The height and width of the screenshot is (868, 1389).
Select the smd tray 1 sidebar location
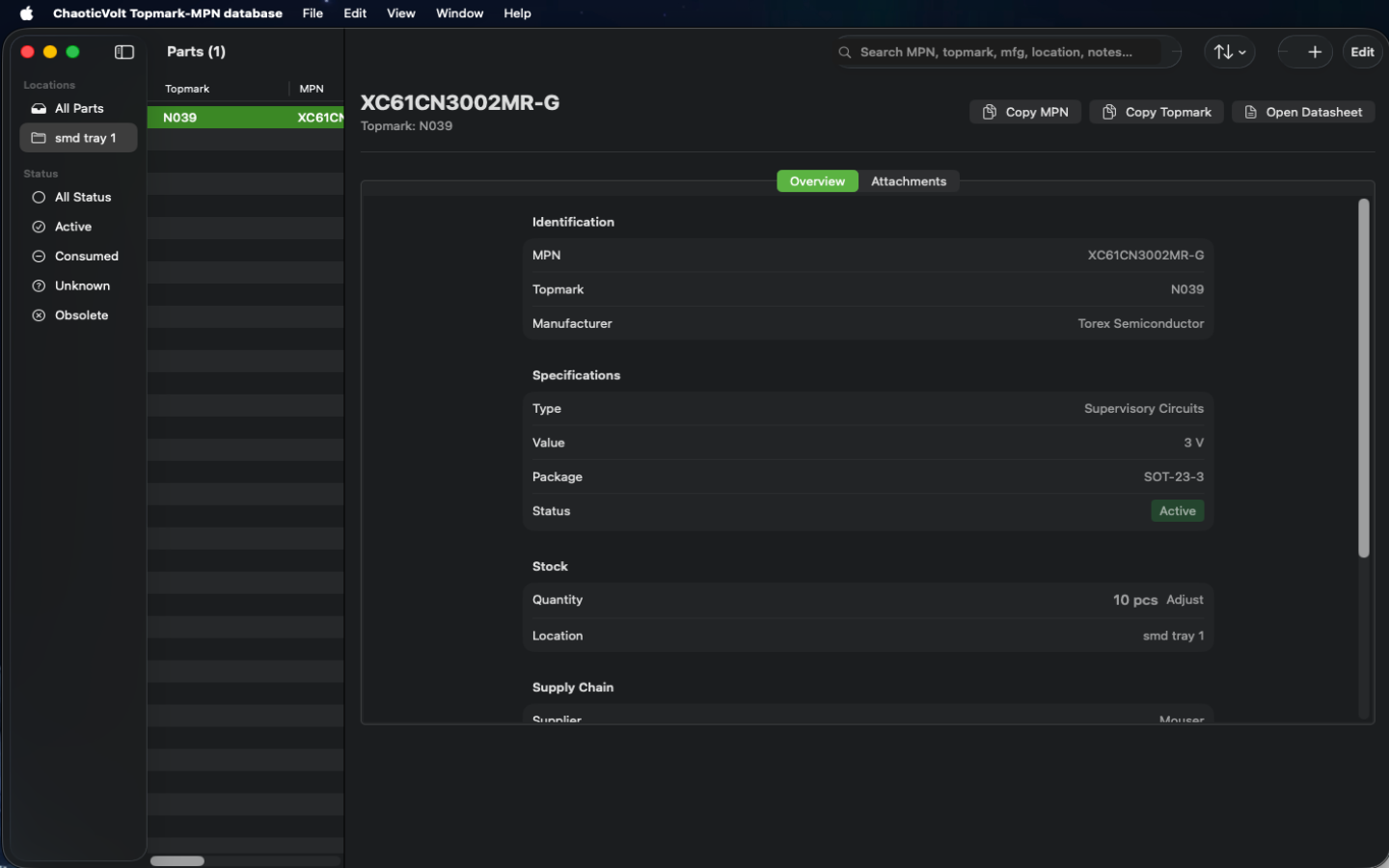pyautogui.click(x=78, y=138)
